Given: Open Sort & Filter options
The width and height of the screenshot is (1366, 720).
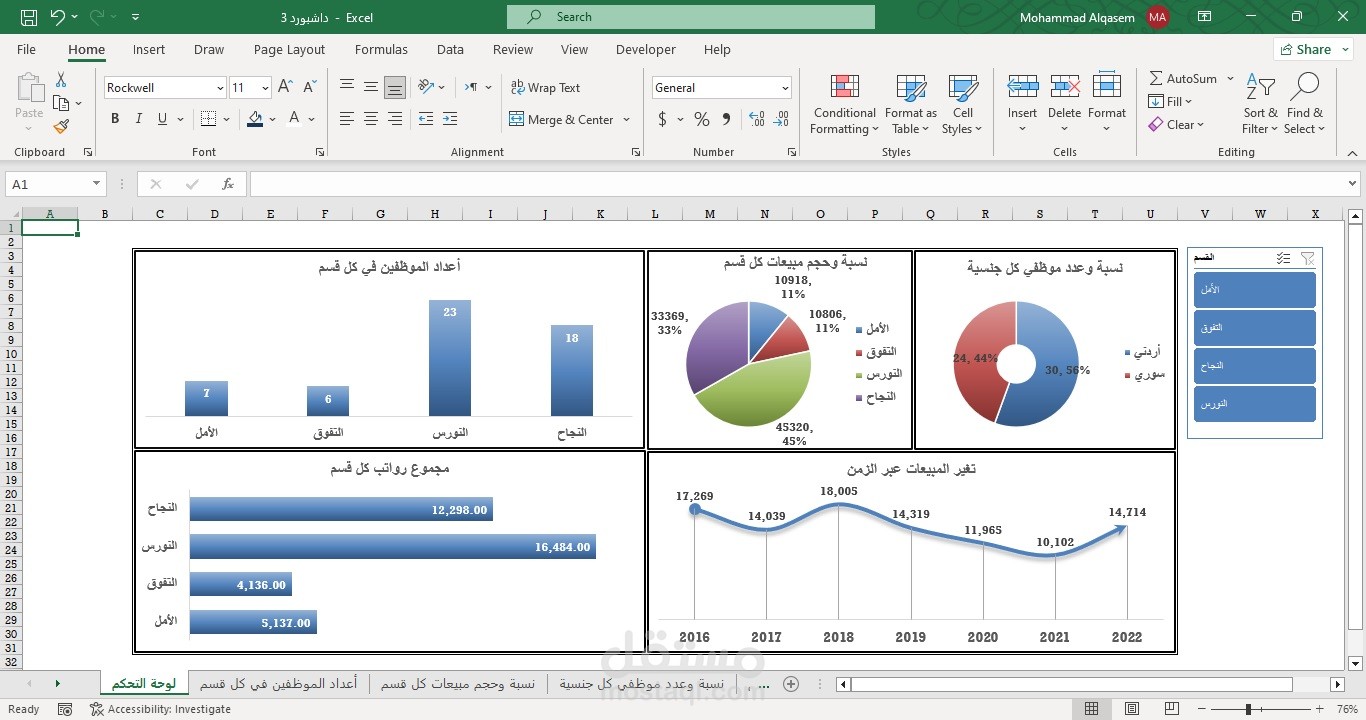Looking at the screenshot, I should click(1260, 104).
